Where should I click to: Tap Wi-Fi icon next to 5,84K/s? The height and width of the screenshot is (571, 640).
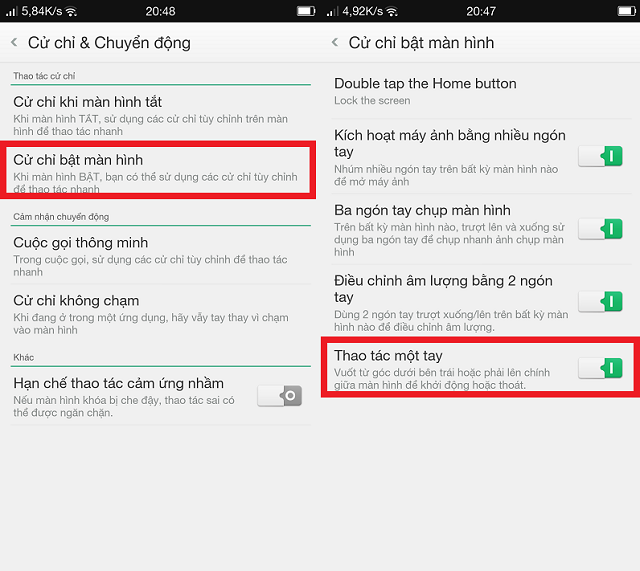coord(71,11)
